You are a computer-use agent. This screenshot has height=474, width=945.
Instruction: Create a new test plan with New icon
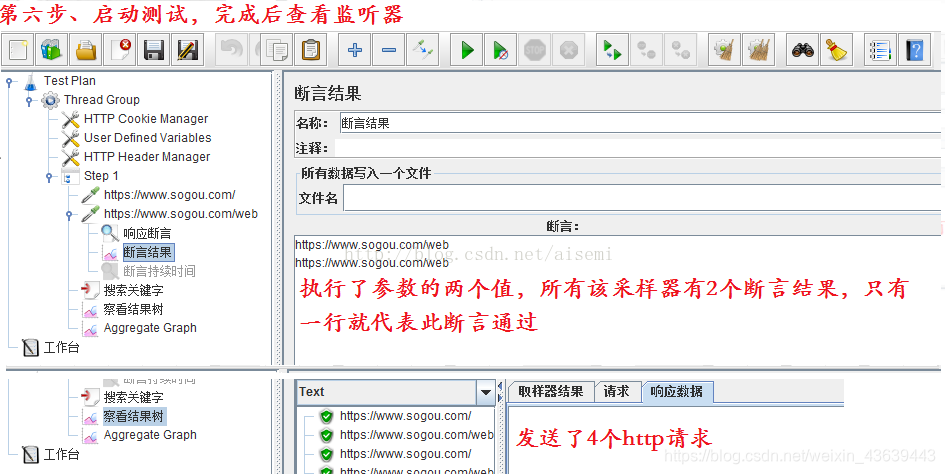19,50
